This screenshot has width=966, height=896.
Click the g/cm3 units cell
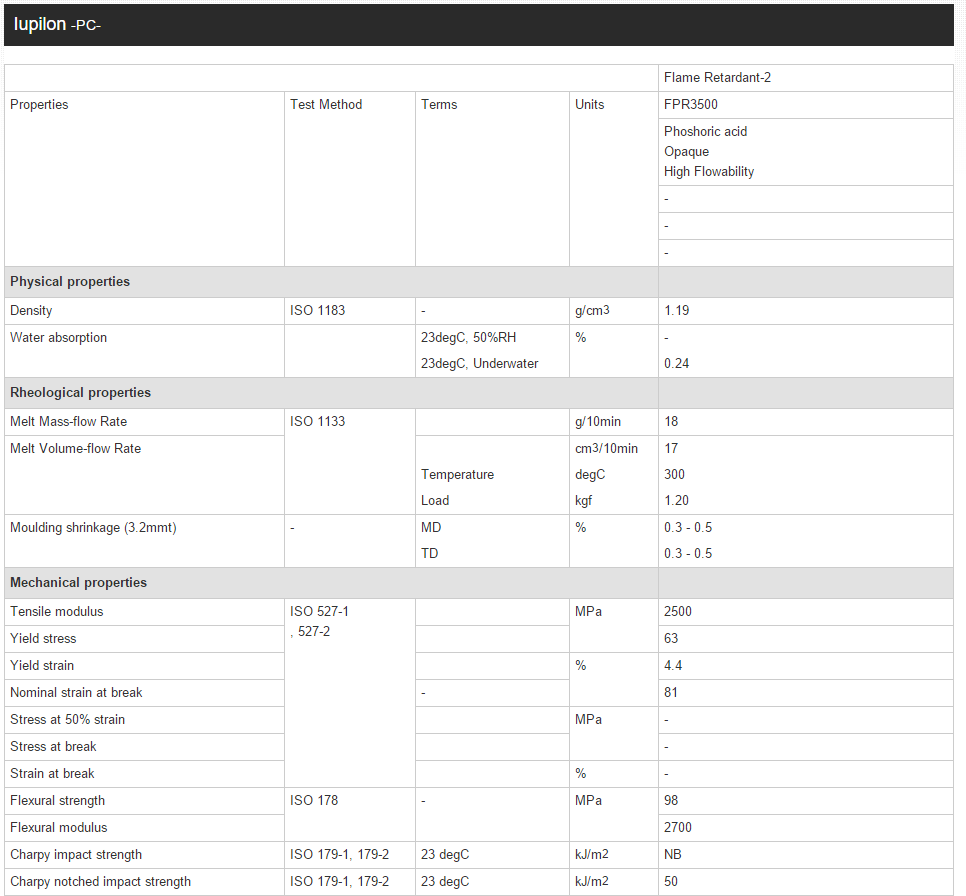(614, 311)
